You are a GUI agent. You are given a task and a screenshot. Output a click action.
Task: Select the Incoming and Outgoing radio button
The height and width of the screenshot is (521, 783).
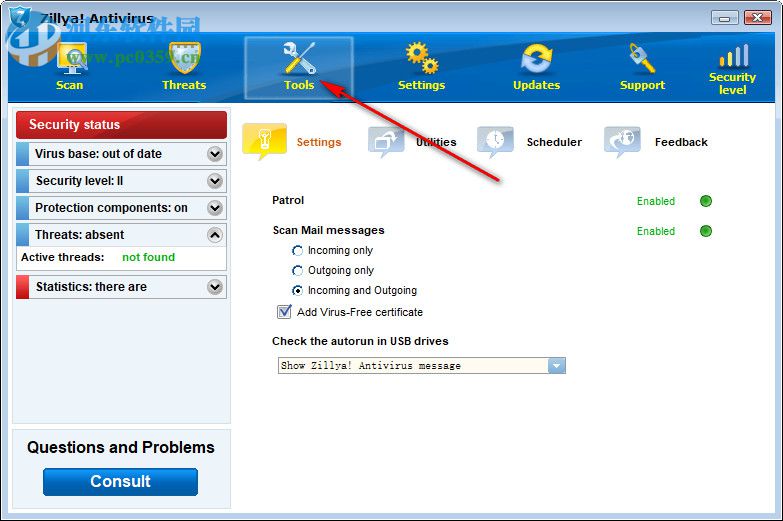[x=297, y=290]
